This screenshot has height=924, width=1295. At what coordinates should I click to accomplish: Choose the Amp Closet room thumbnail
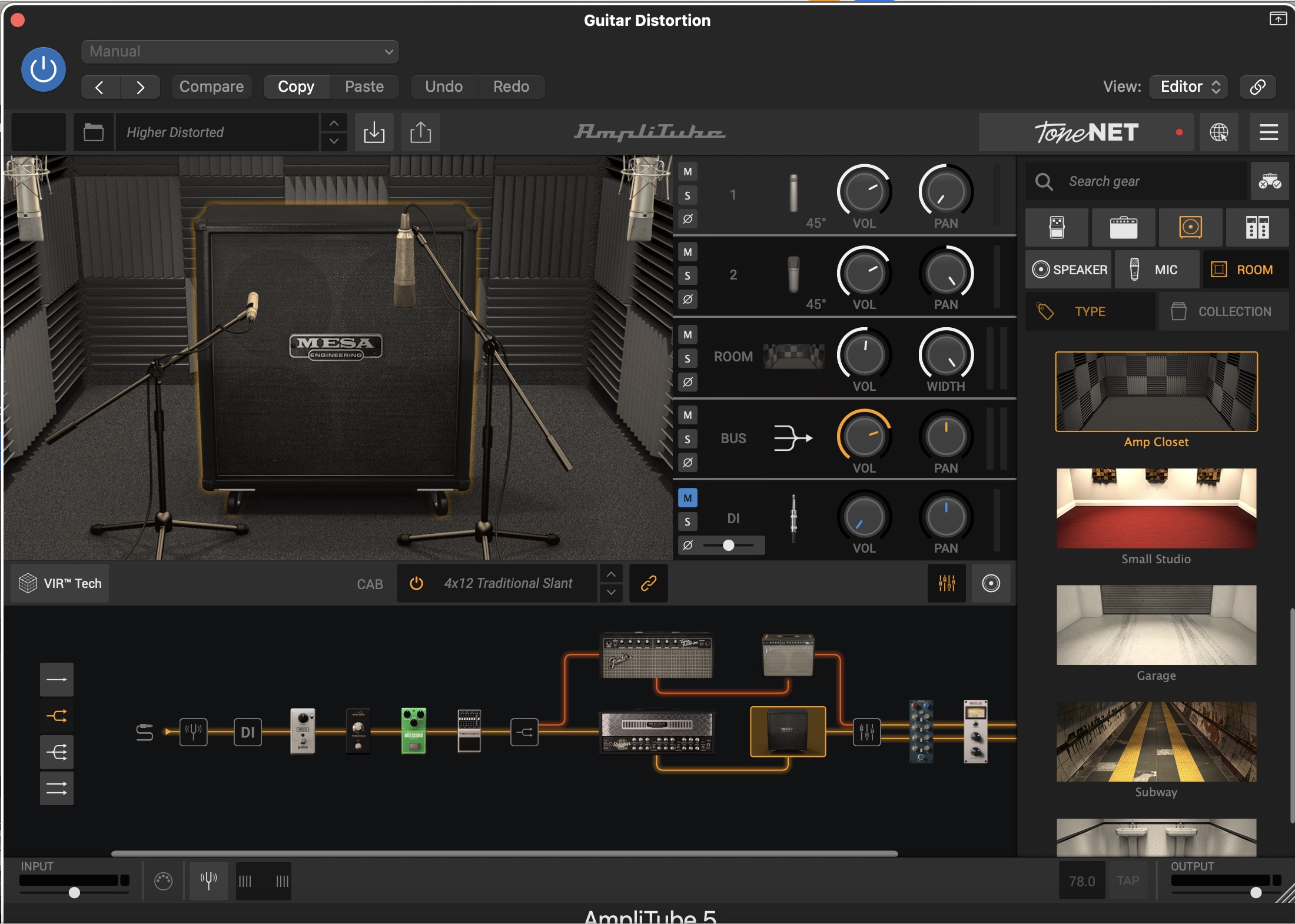tap(1156, 391)
